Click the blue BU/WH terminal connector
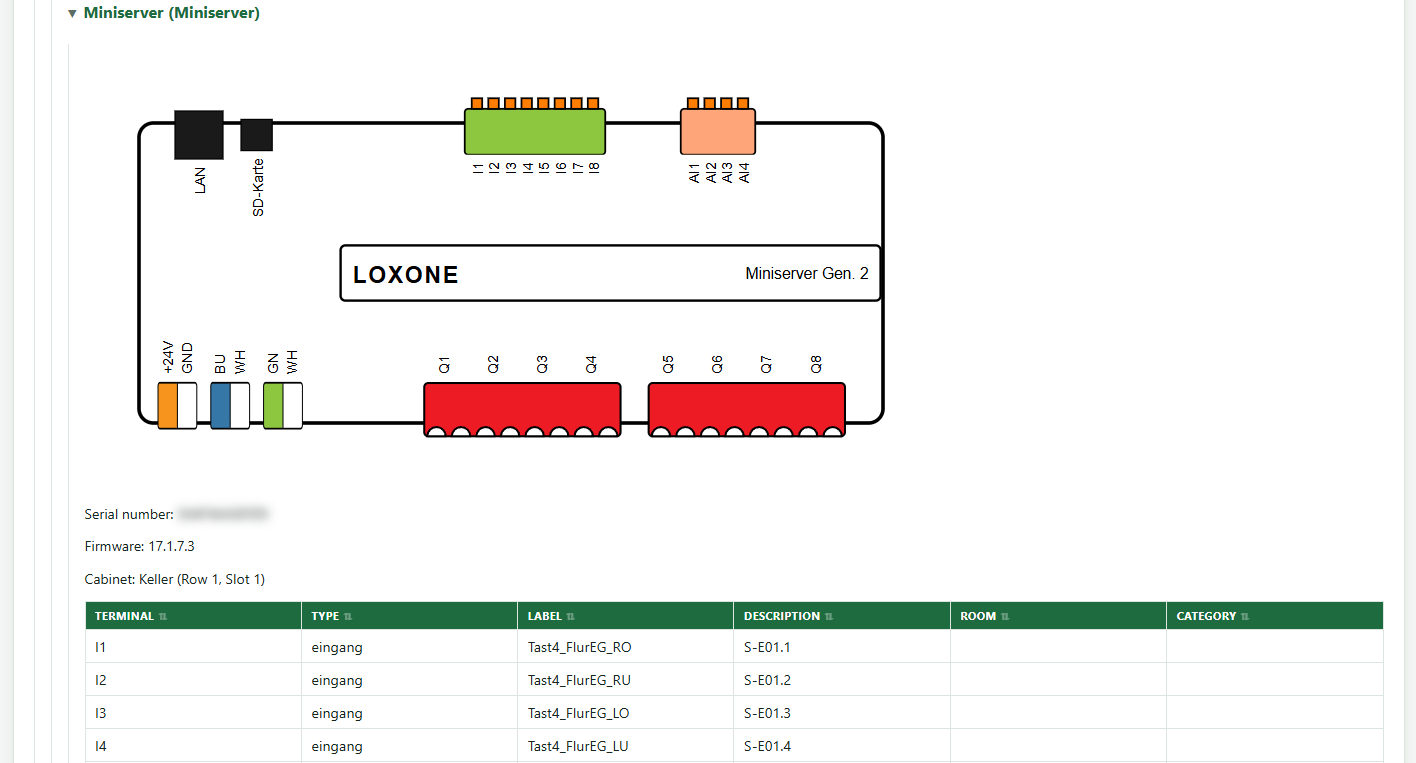1416x763 pixels. click(x=230, y=406)
